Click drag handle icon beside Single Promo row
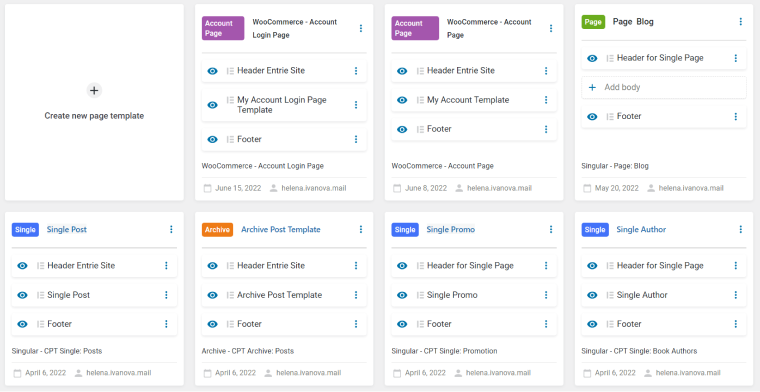This screenshot has width=760, height=392. (420, 295)
